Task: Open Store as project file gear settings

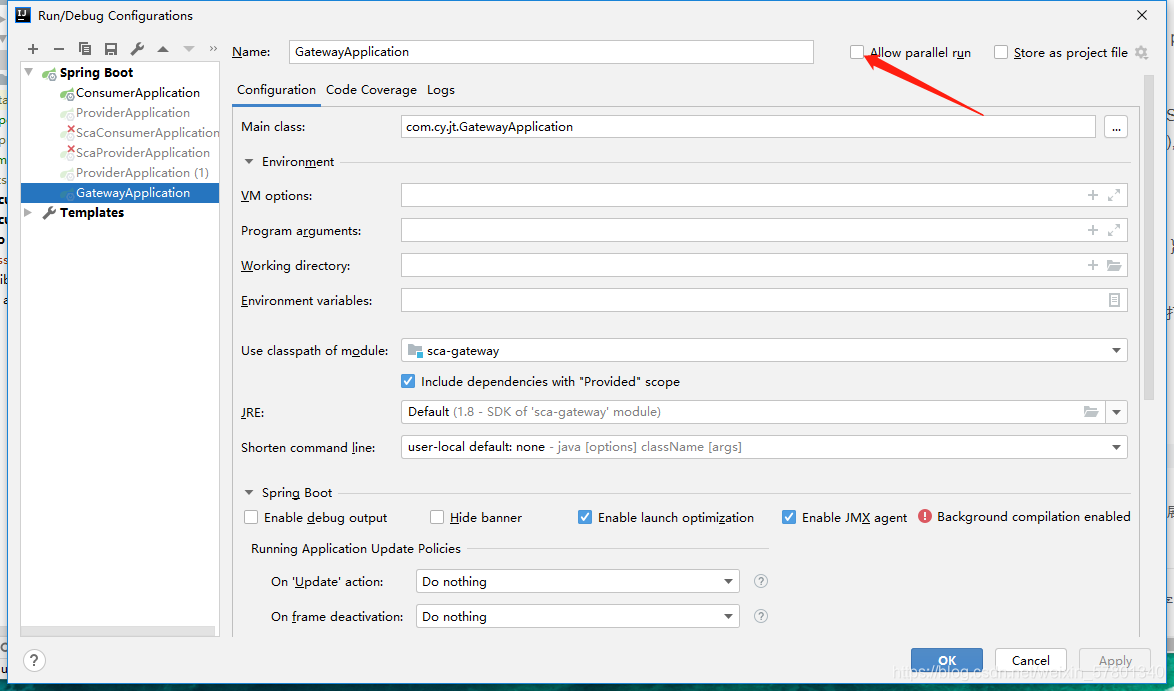Action: [x=1141, y=52]
